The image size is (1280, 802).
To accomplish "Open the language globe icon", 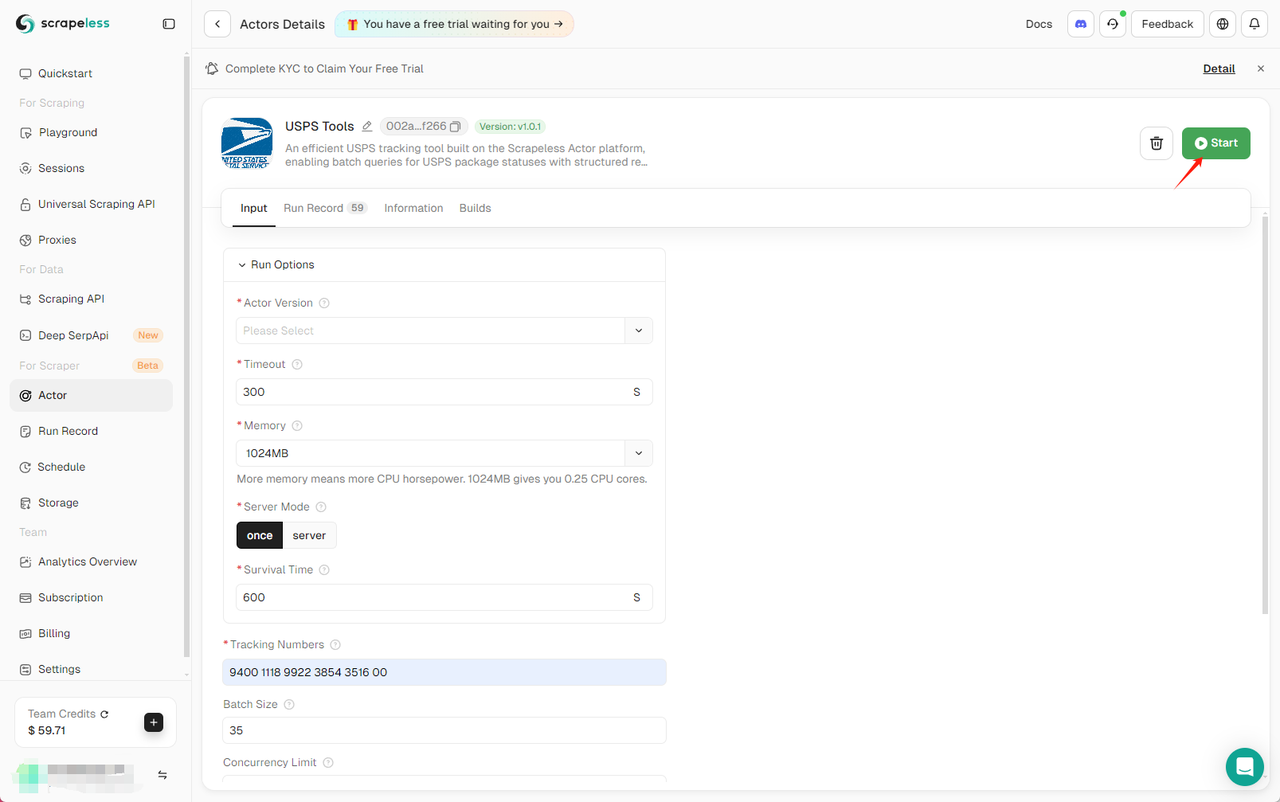I will pyautogui.click(x=1222, y=24).
